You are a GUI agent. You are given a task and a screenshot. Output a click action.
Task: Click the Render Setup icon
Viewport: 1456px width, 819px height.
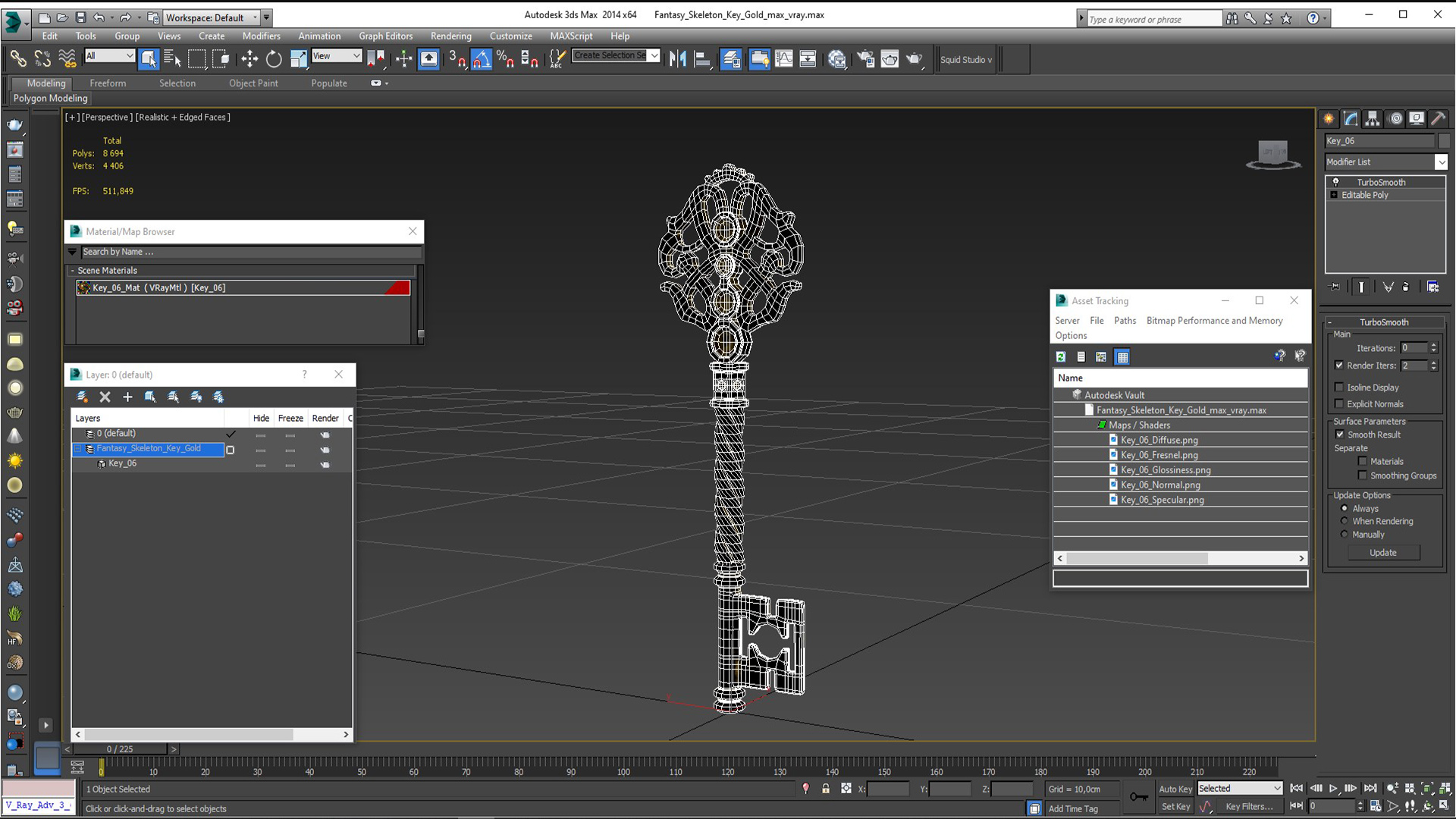coord(865,59)
